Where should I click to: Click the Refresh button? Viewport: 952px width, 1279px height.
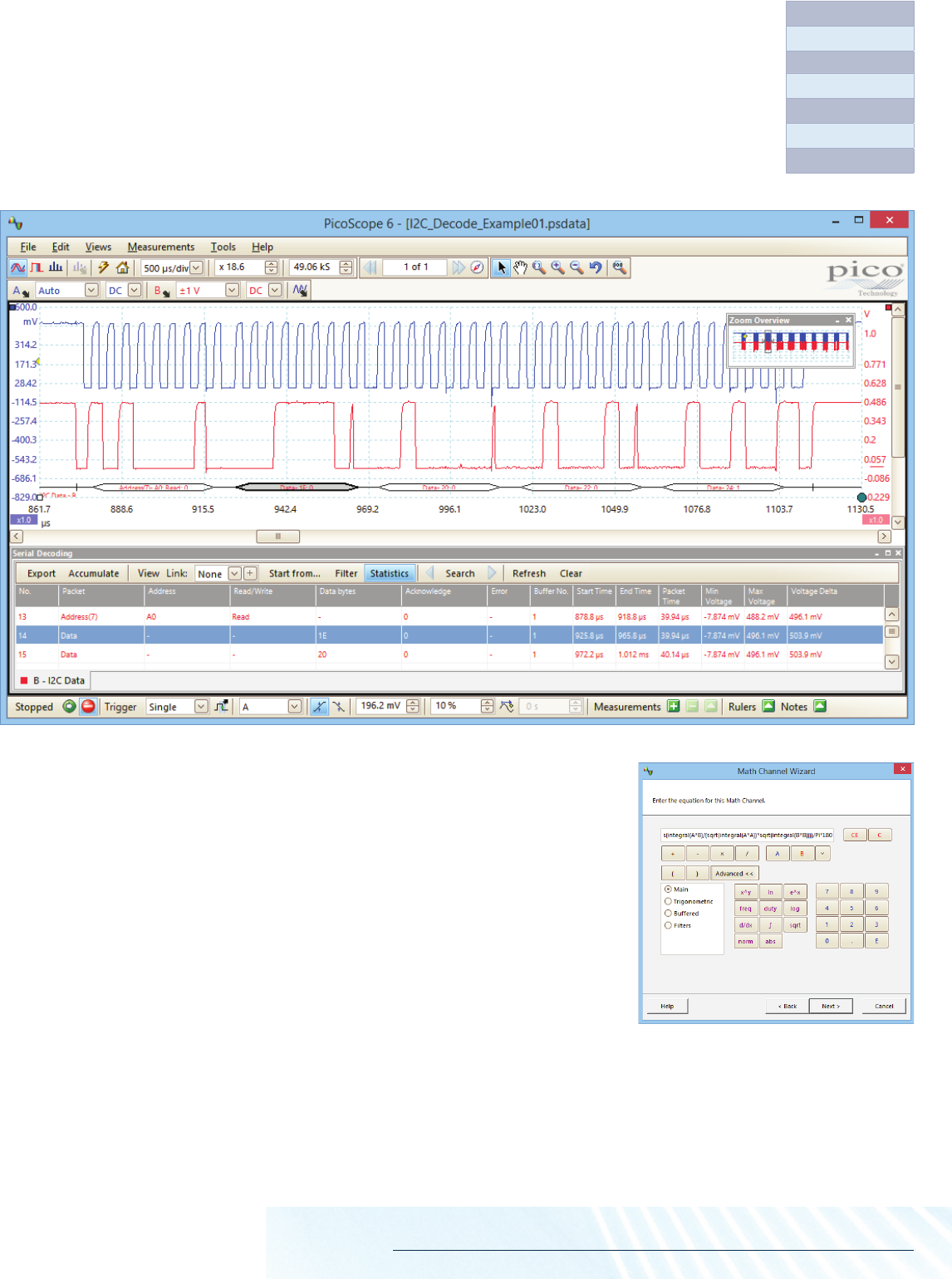point(529,573)
